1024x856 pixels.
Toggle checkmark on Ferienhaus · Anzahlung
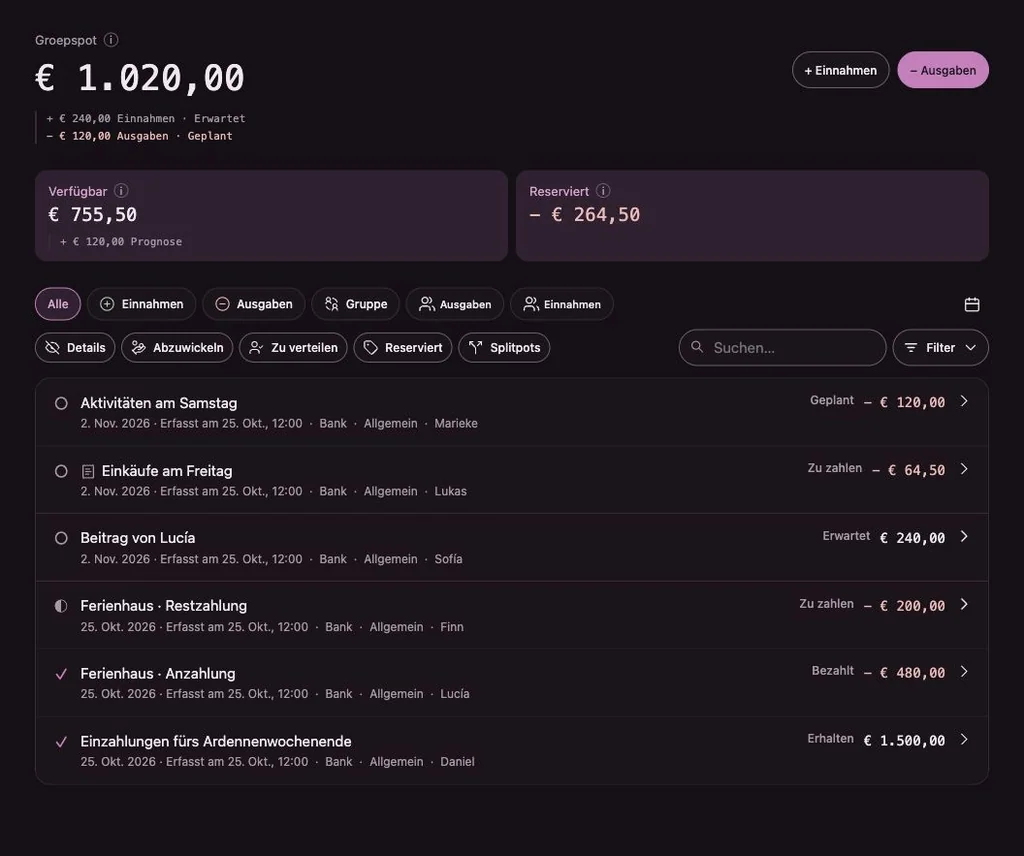[61, 674]
